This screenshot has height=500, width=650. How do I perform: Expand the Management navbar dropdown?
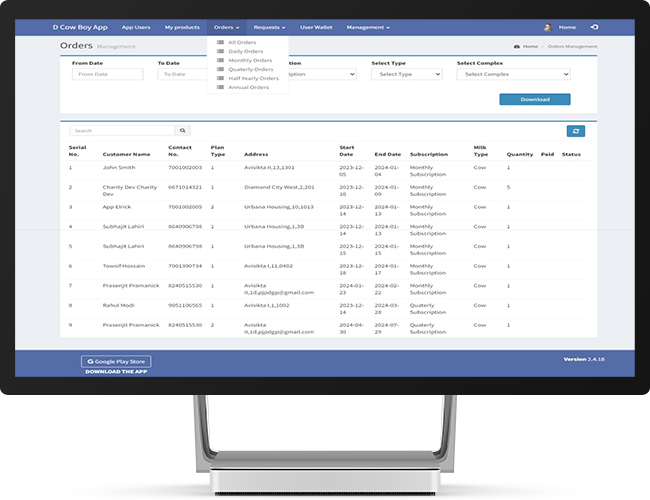(x=369, y=27)
